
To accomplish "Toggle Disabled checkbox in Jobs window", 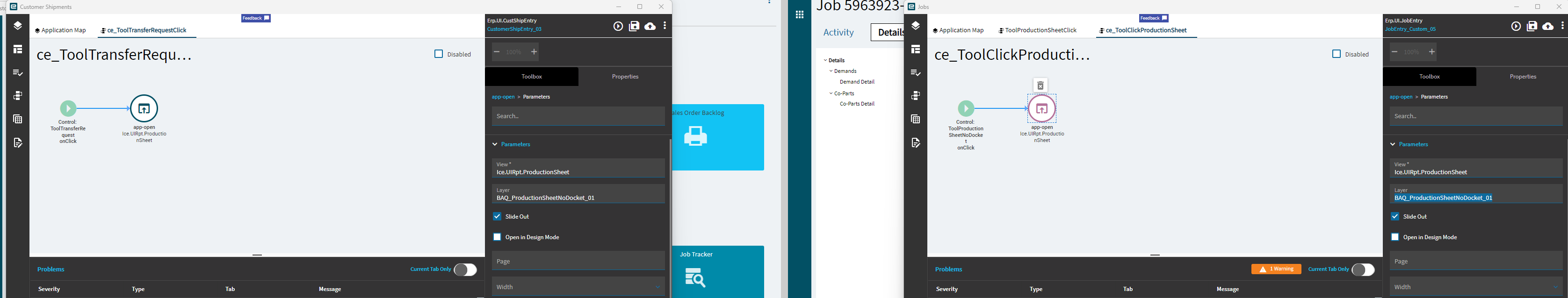I will 1336,54.
